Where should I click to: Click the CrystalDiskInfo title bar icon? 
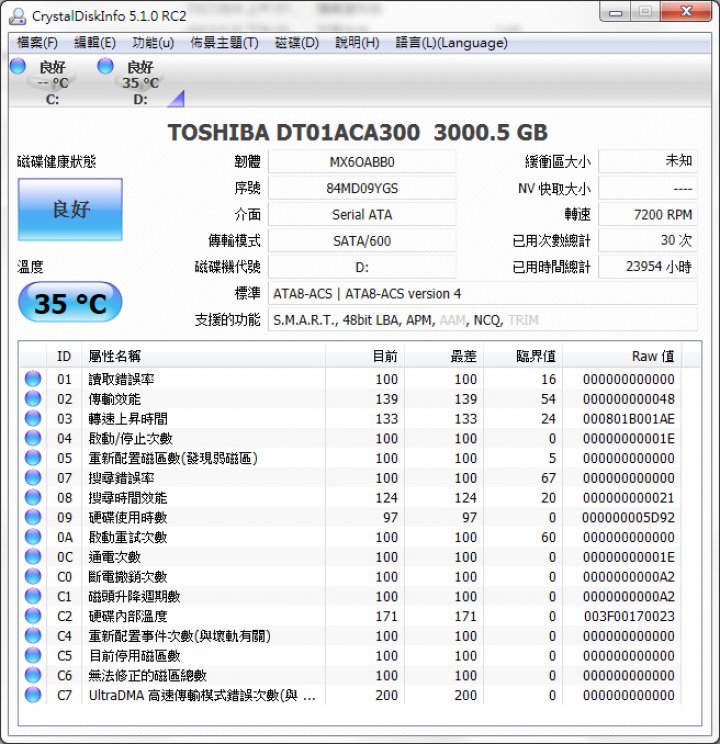tap(18, 16)
